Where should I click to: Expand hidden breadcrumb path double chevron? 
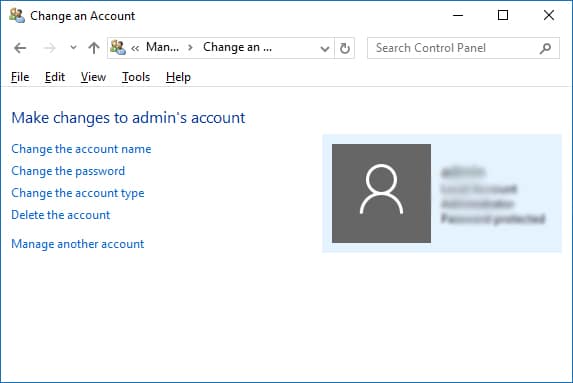[135, 48]
